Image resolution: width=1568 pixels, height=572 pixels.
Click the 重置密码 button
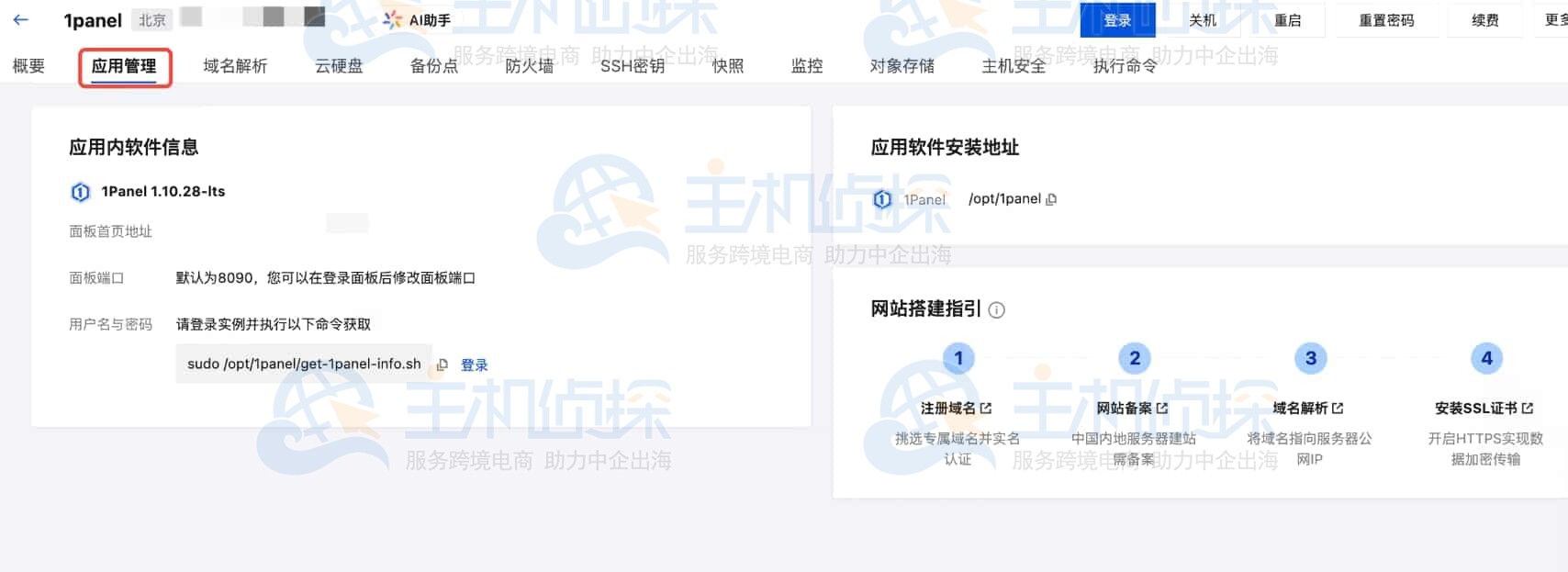(x=1386, y=20)
